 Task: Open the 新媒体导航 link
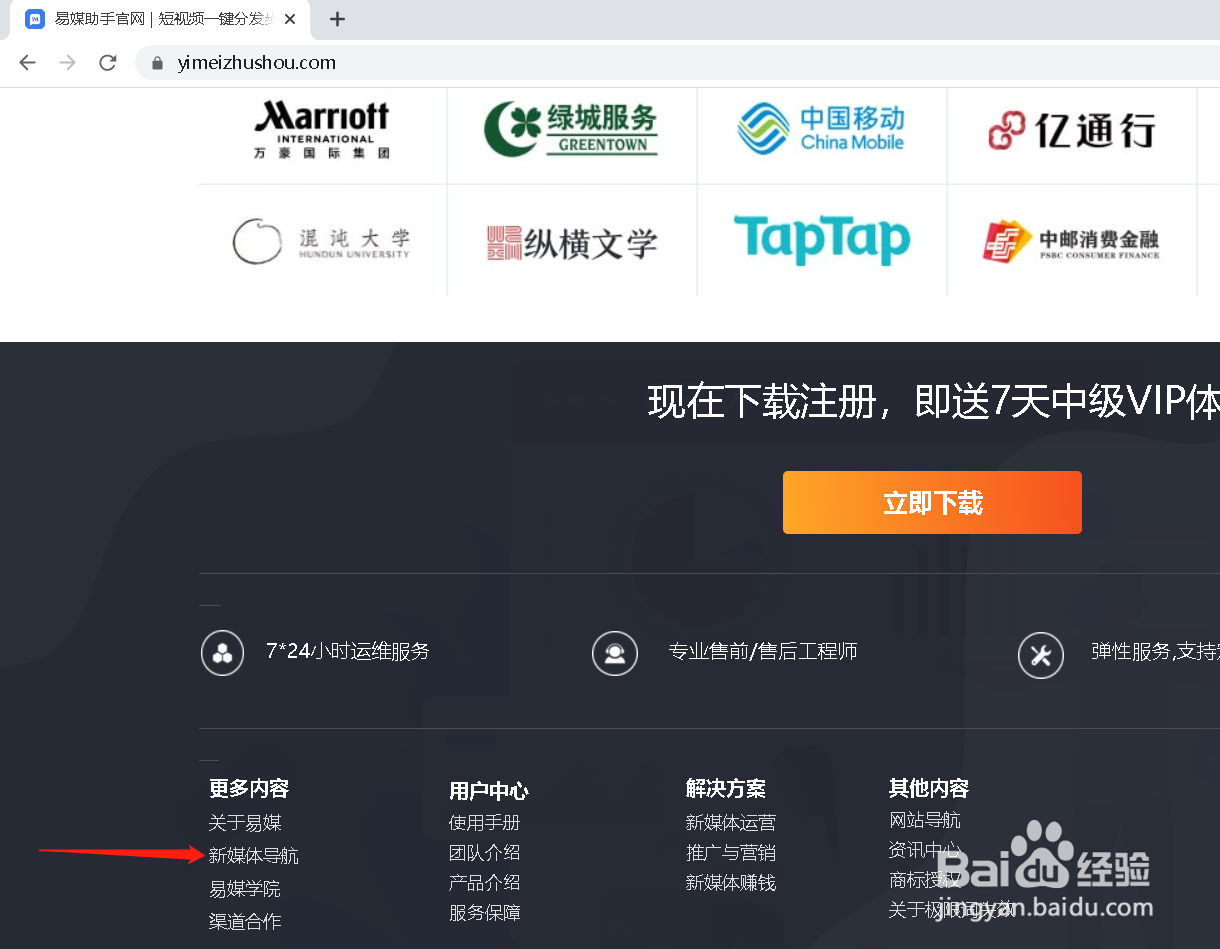point(254,856)
